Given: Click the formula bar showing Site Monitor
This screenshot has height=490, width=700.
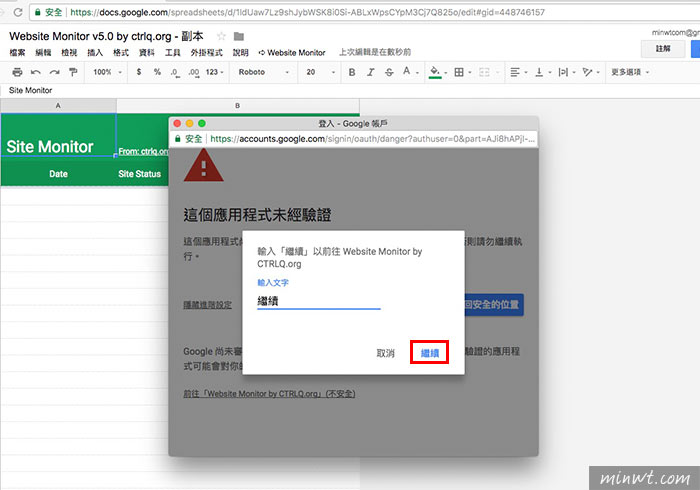Looking at the screenshot, I should tap(350, 91).
